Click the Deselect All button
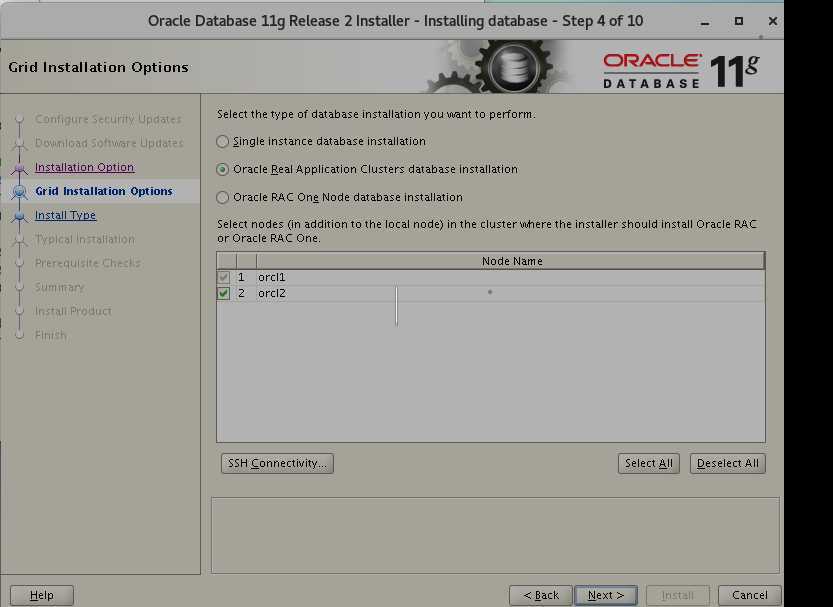This screenshot has width=833, height=607. [x=727, y=463]
